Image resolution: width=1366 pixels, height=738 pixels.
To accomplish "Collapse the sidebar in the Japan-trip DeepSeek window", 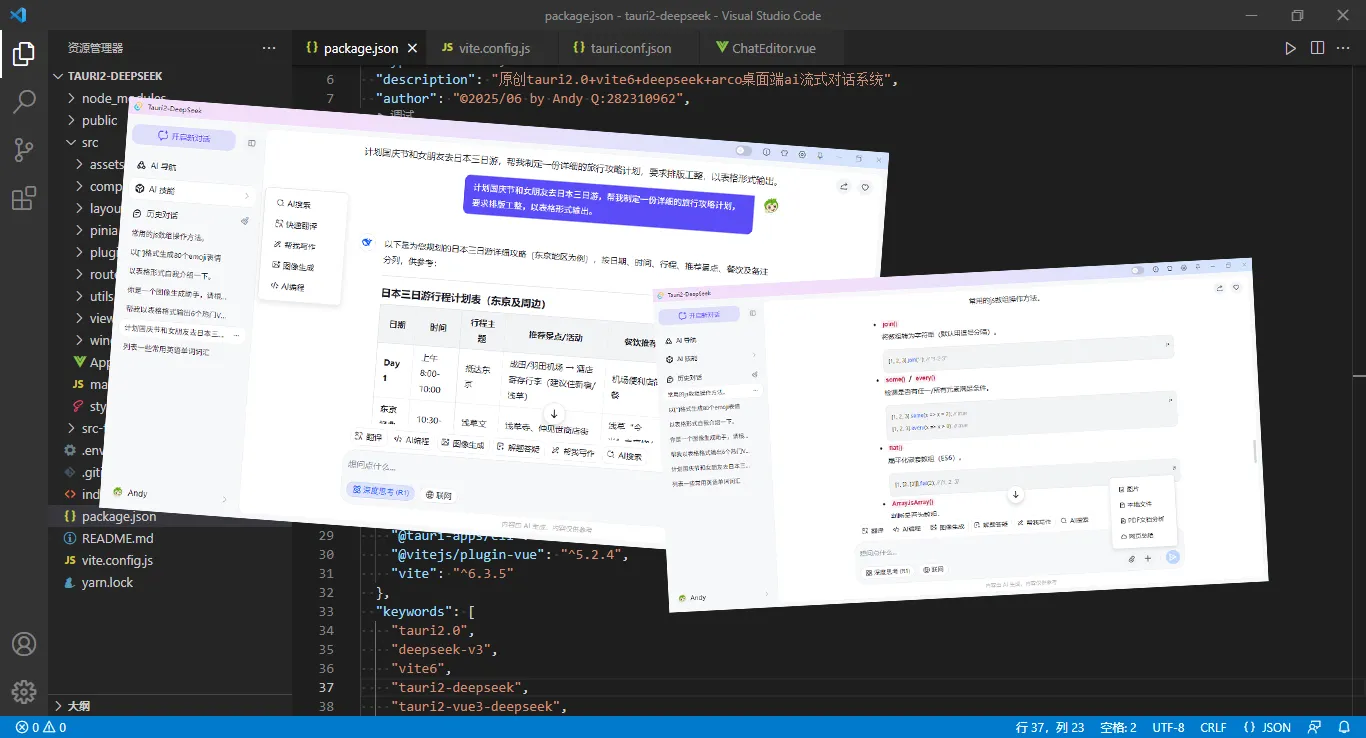I will pos(251,143).
